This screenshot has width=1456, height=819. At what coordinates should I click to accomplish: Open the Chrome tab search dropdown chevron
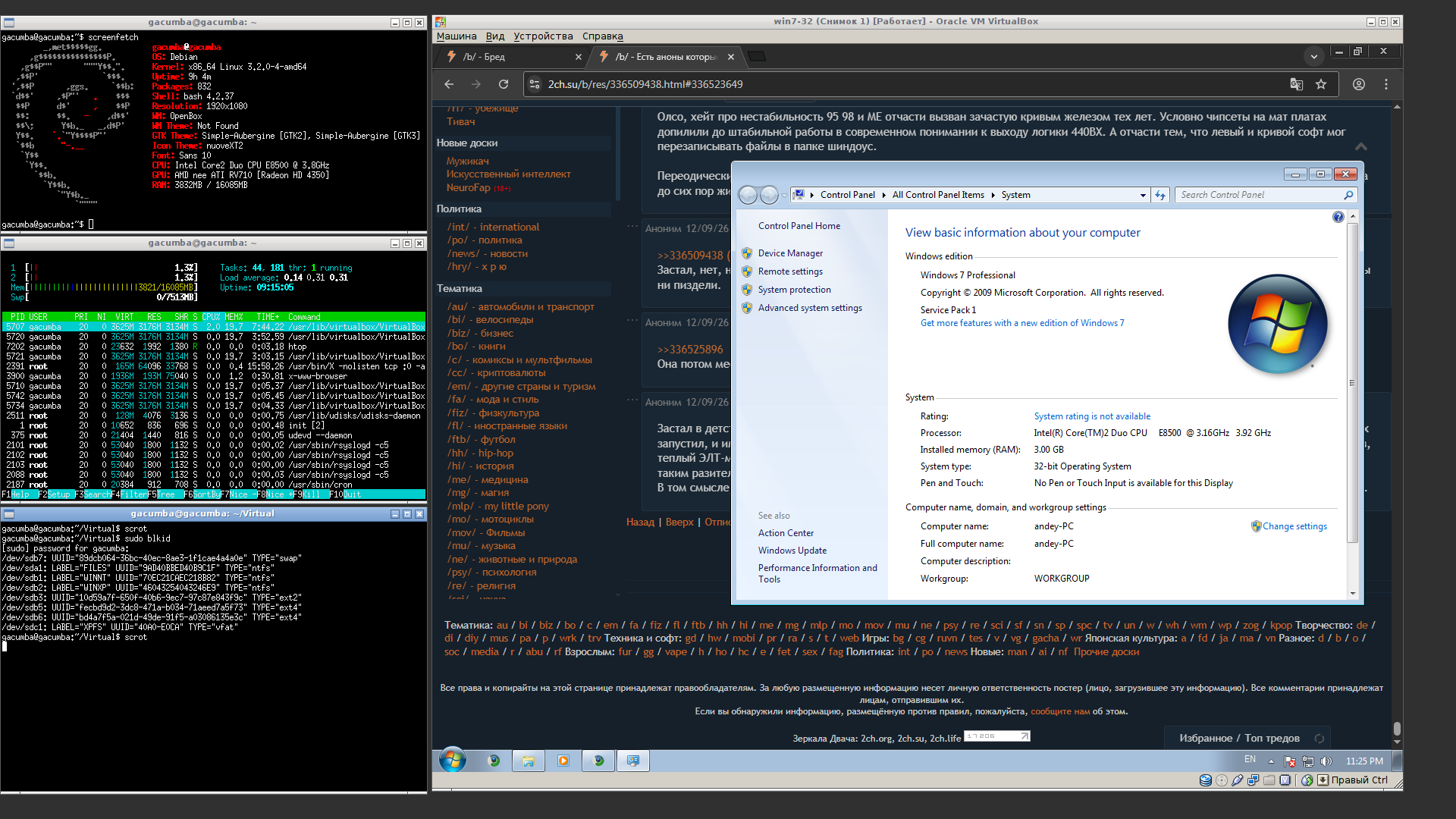(x=1314, y=56)
